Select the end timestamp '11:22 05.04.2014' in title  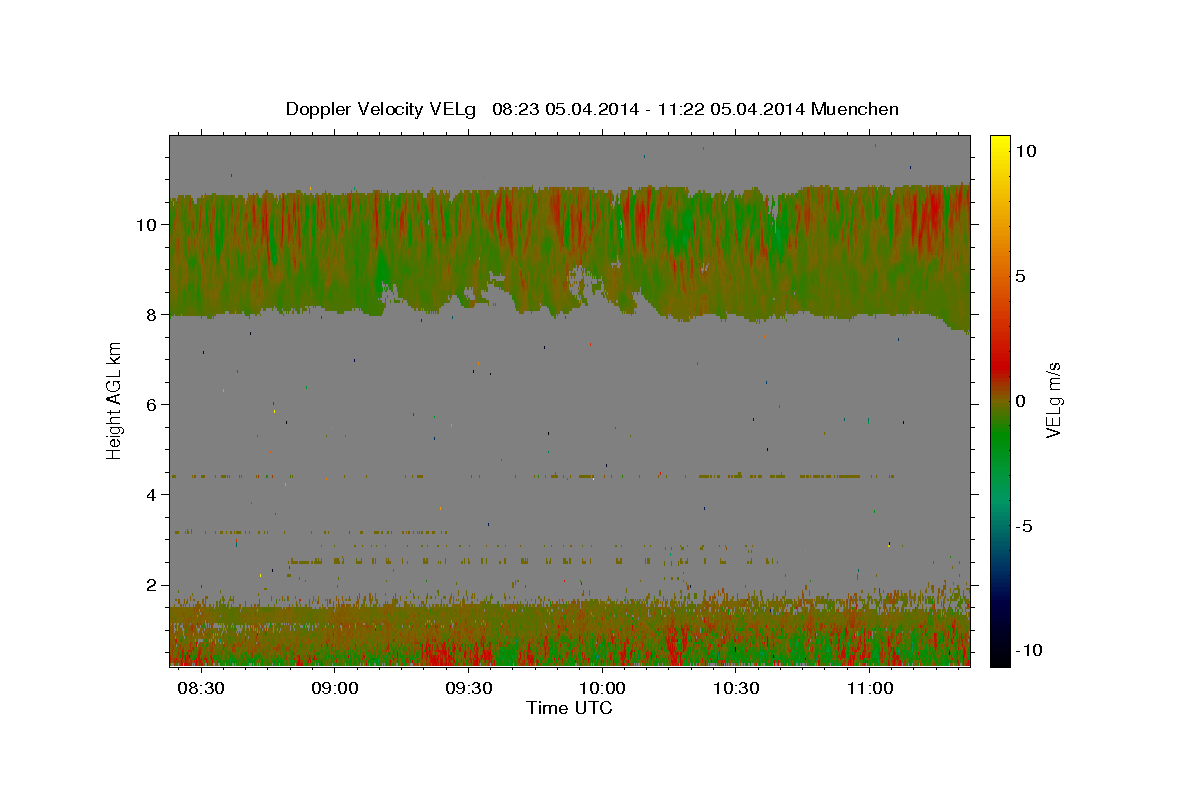pos(731,109)
